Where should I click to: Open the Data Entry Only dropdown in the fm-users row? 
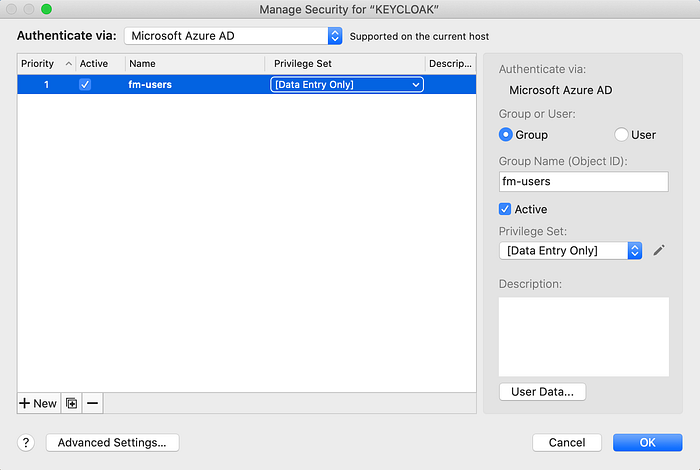(347, 84)
